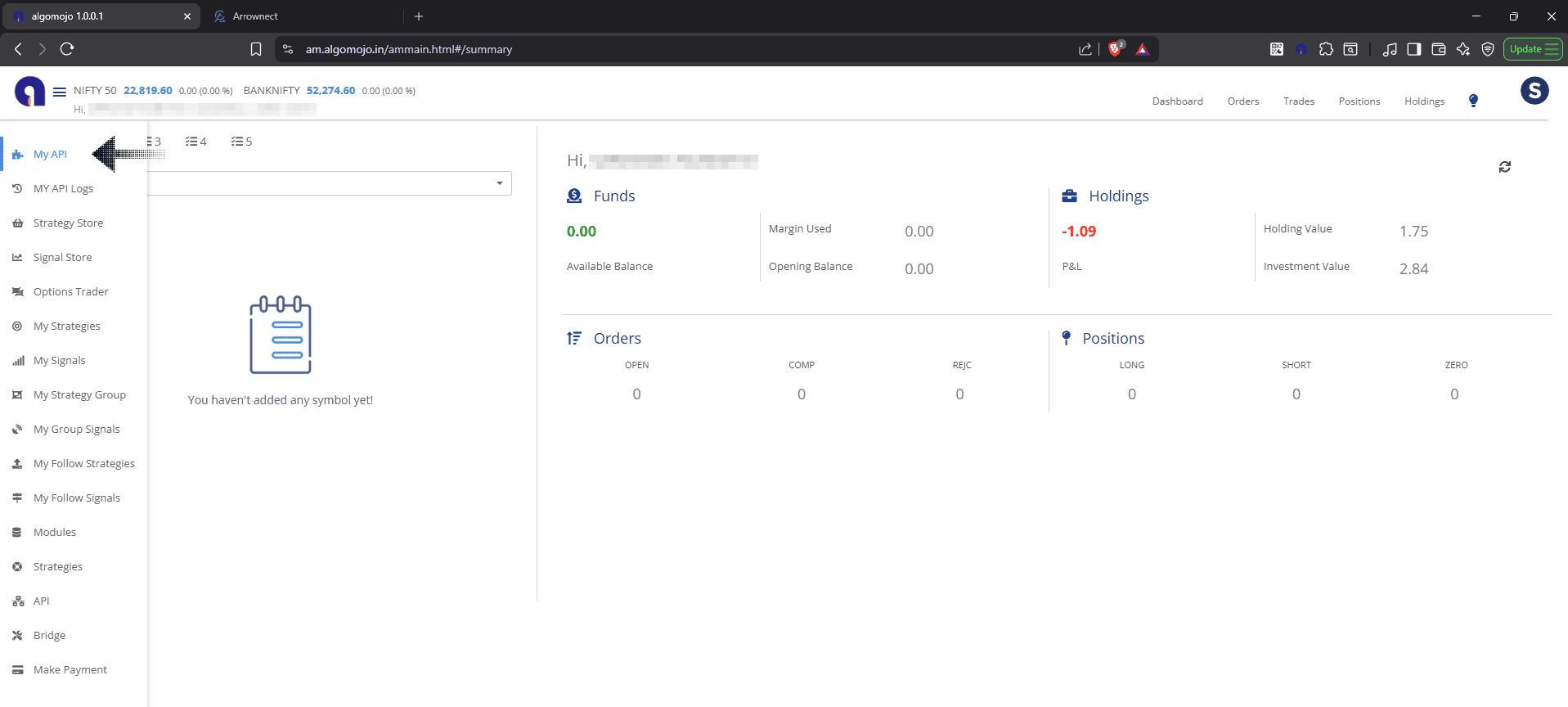Click the hamburger menu icon beside the logo

click(x=60, y=92)
